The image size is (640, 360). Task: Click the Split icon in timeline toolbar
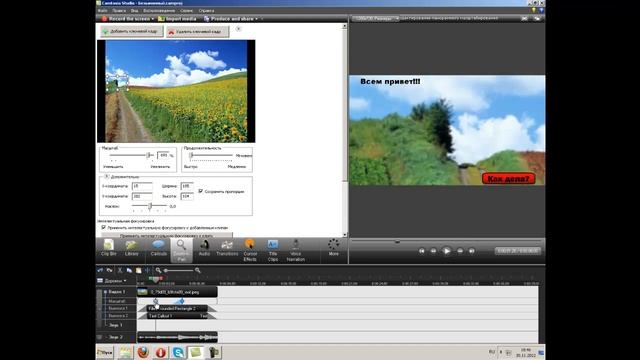coord(148,270)
